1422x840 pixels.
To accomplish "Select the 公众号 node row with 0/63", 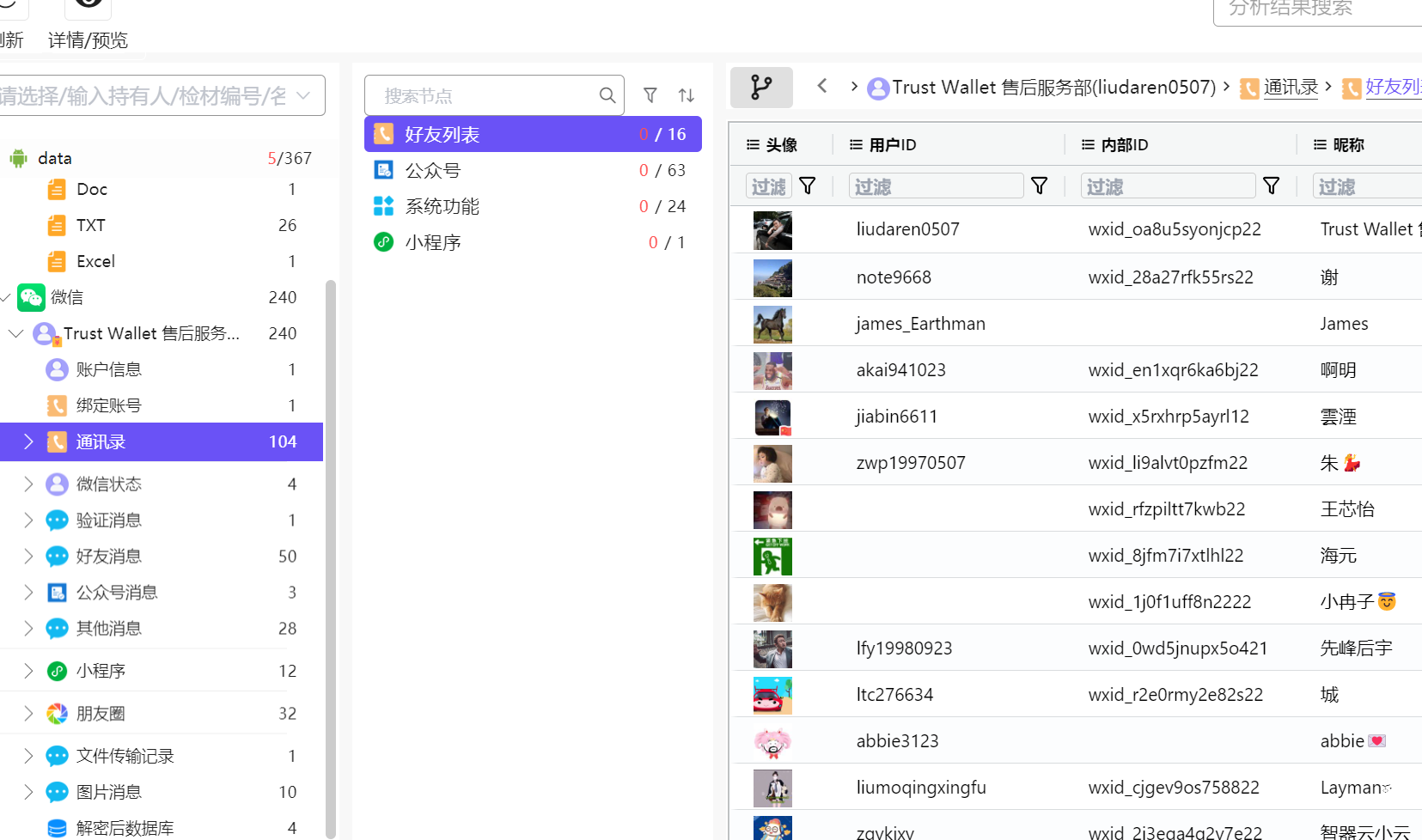I will [533, 170].
